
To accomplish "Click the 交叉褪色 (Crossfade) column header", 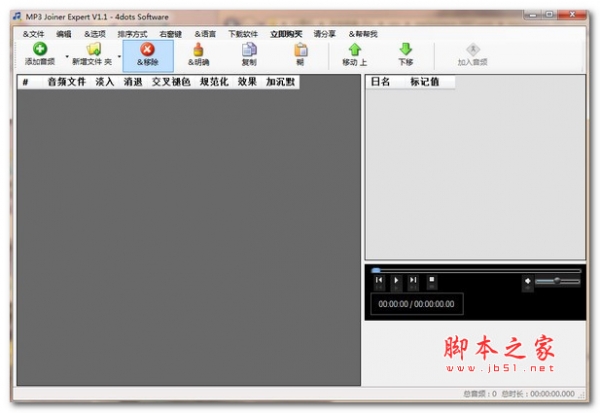I will (171, 82).
